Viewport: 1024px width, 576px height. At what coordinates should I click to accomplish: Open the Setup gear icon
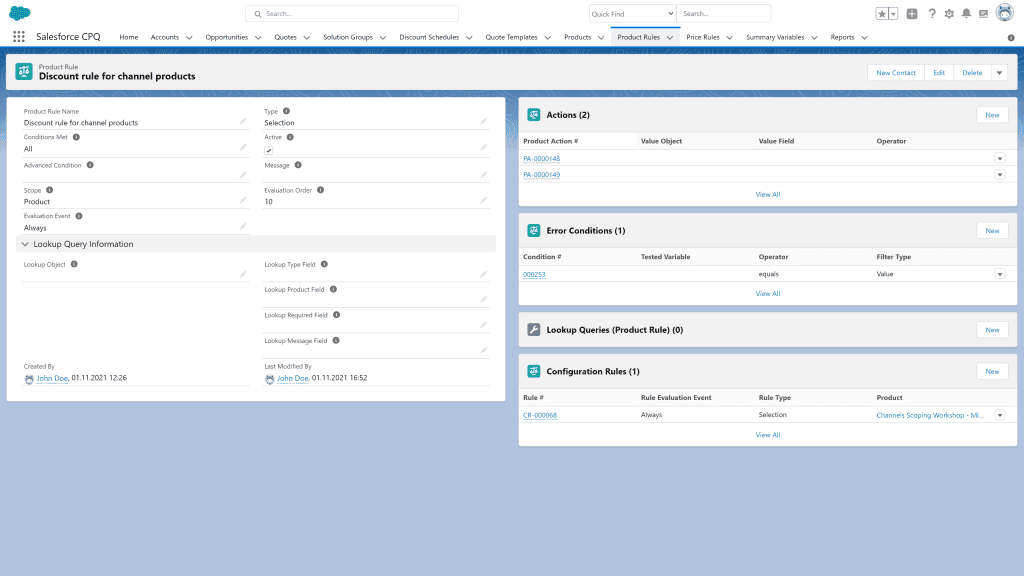pos(950,14)
